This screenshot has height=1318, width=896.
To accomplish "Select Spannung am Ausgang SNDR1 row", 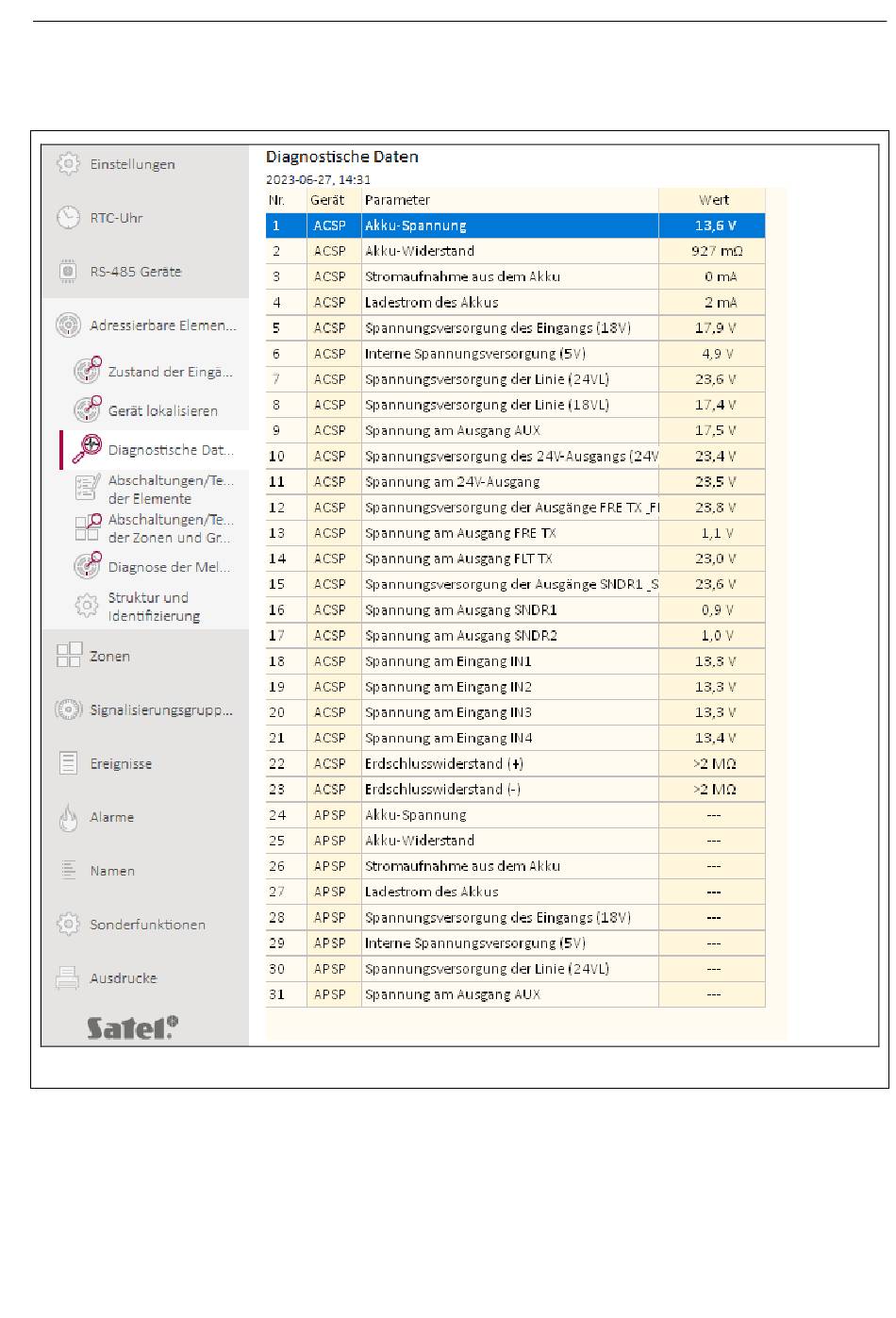I will coord(515,609).
